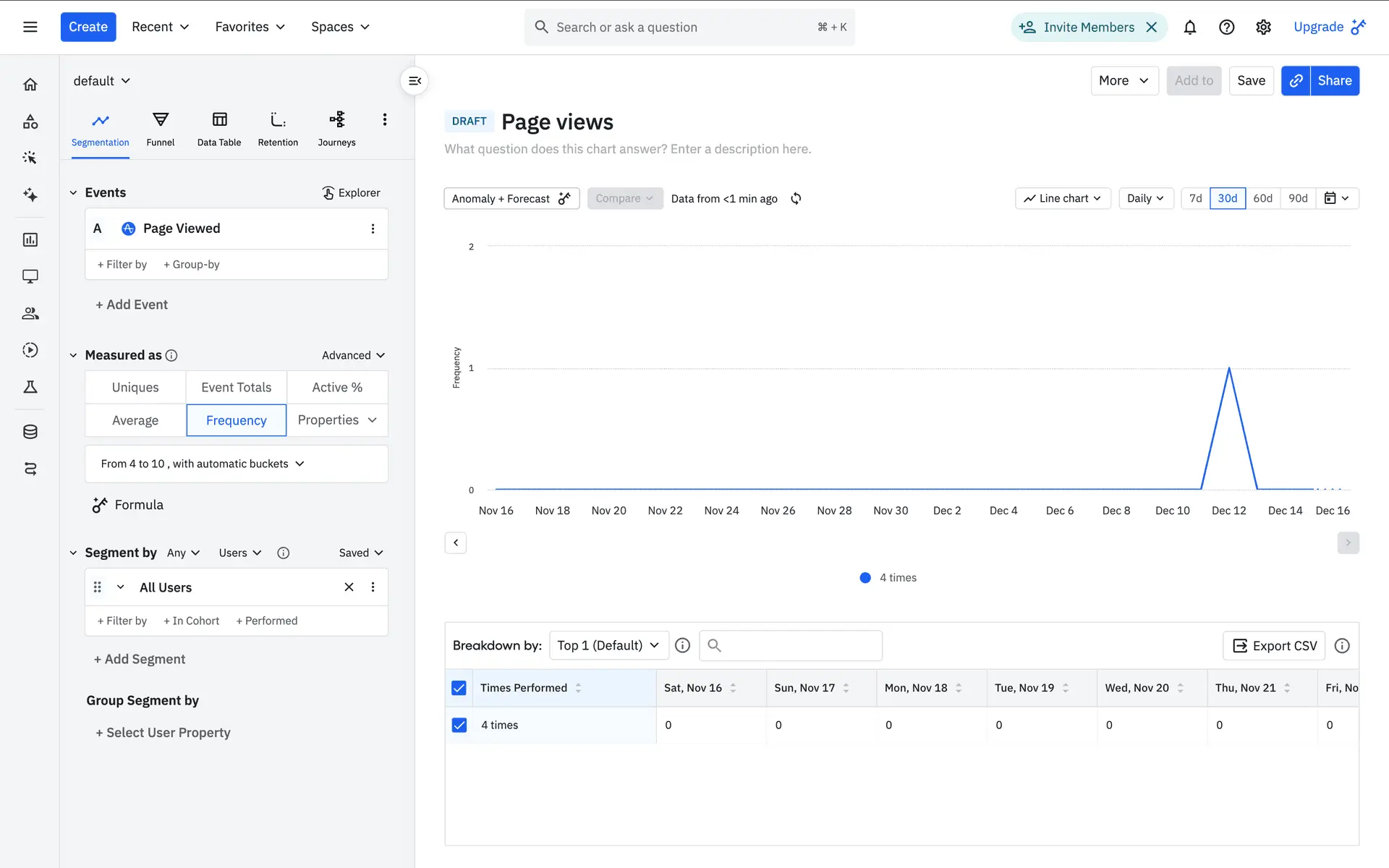The height and width of the screenshot is (868, 1389).
Task: Open the Line chart dropdown
Action: pyautogui.click(x=1062, y=198)
